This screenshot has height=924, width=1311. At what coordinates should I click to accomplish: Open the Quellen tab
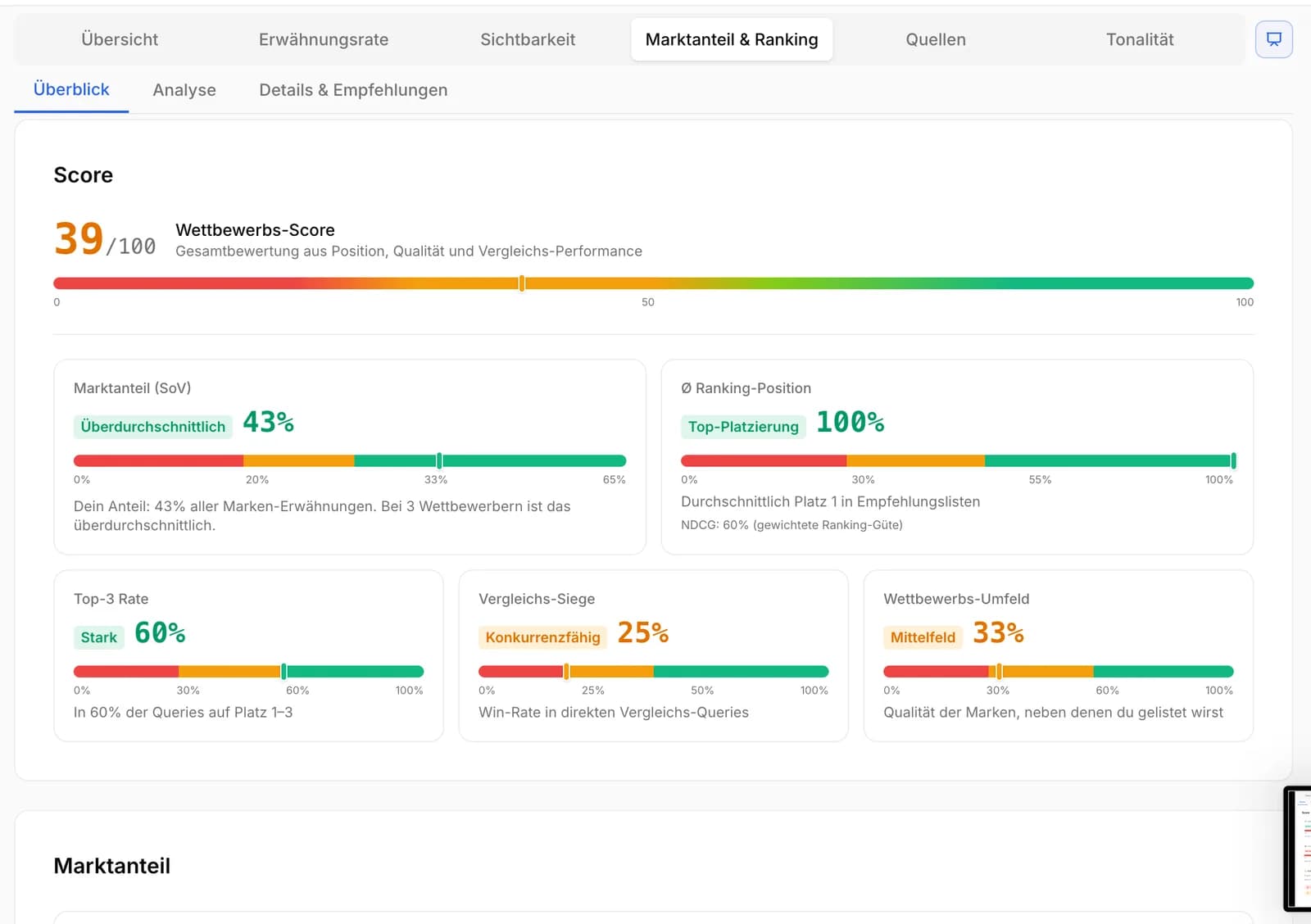click(x=936, y=39)
